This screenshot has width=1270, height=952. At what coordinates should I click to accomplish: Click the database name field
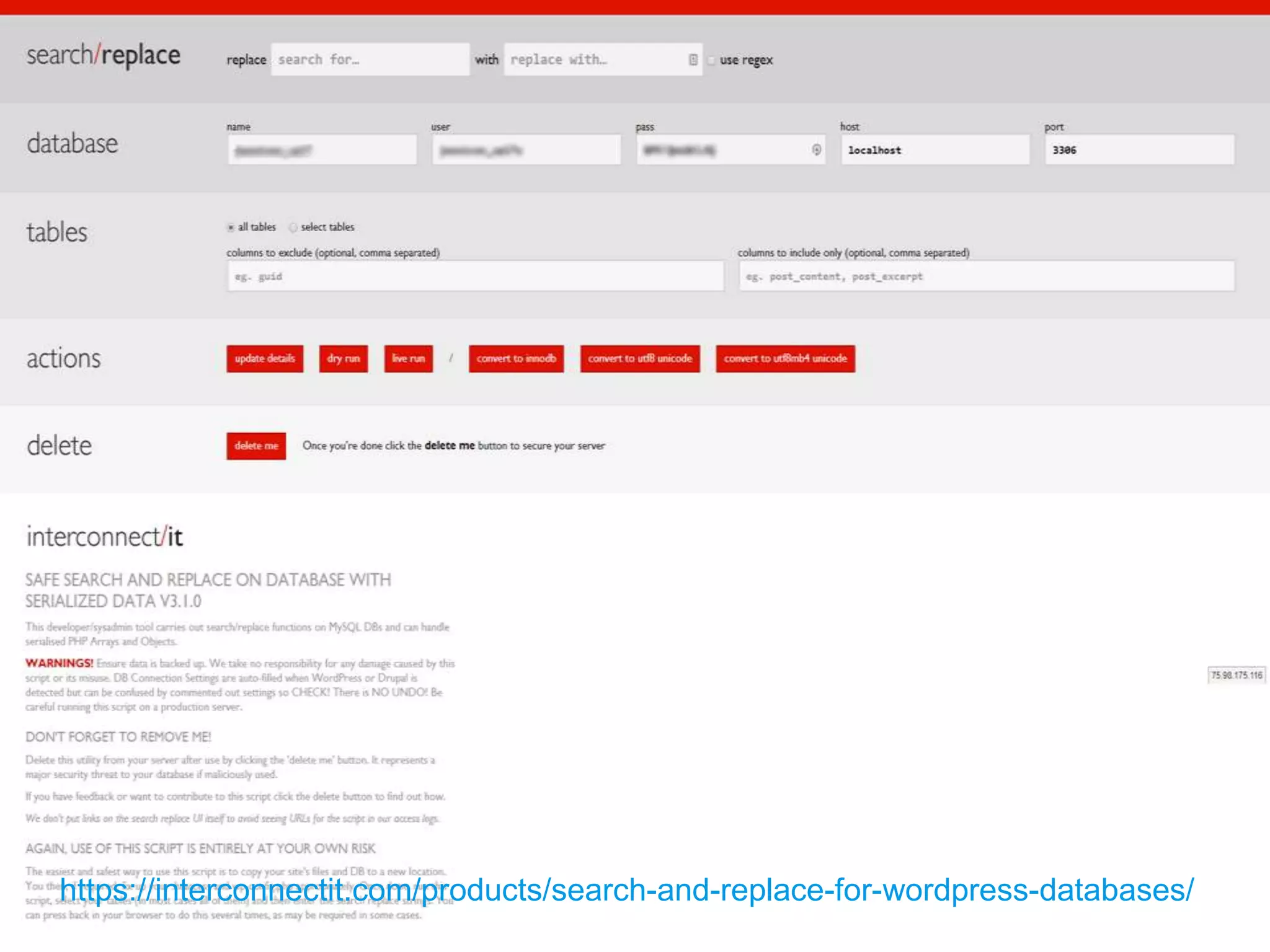point(322,150)
